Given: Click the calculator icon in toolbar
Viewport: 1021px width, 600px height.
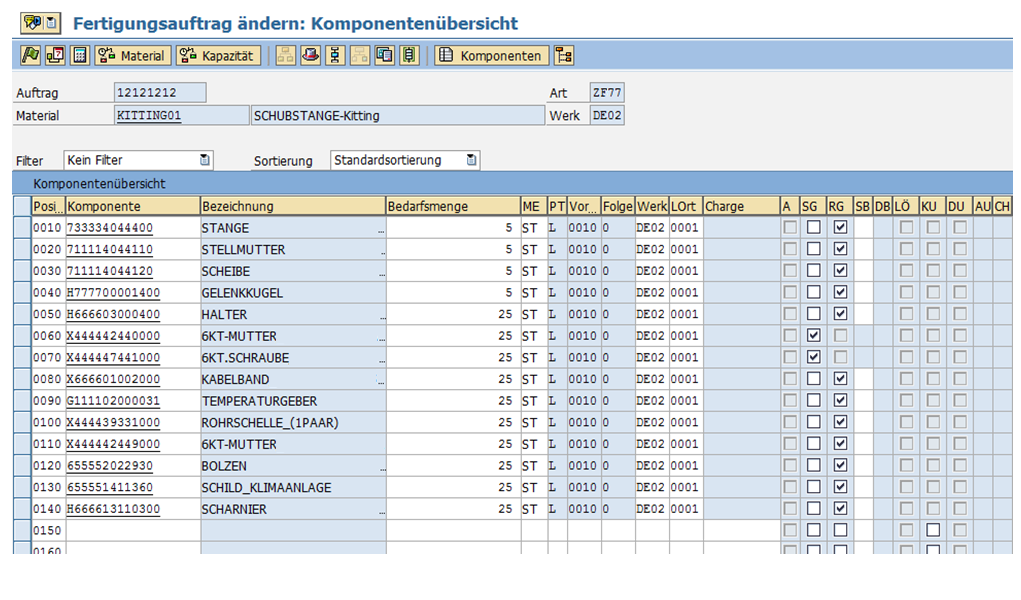Looking at the screenshot, I should (x=80, y=56).
